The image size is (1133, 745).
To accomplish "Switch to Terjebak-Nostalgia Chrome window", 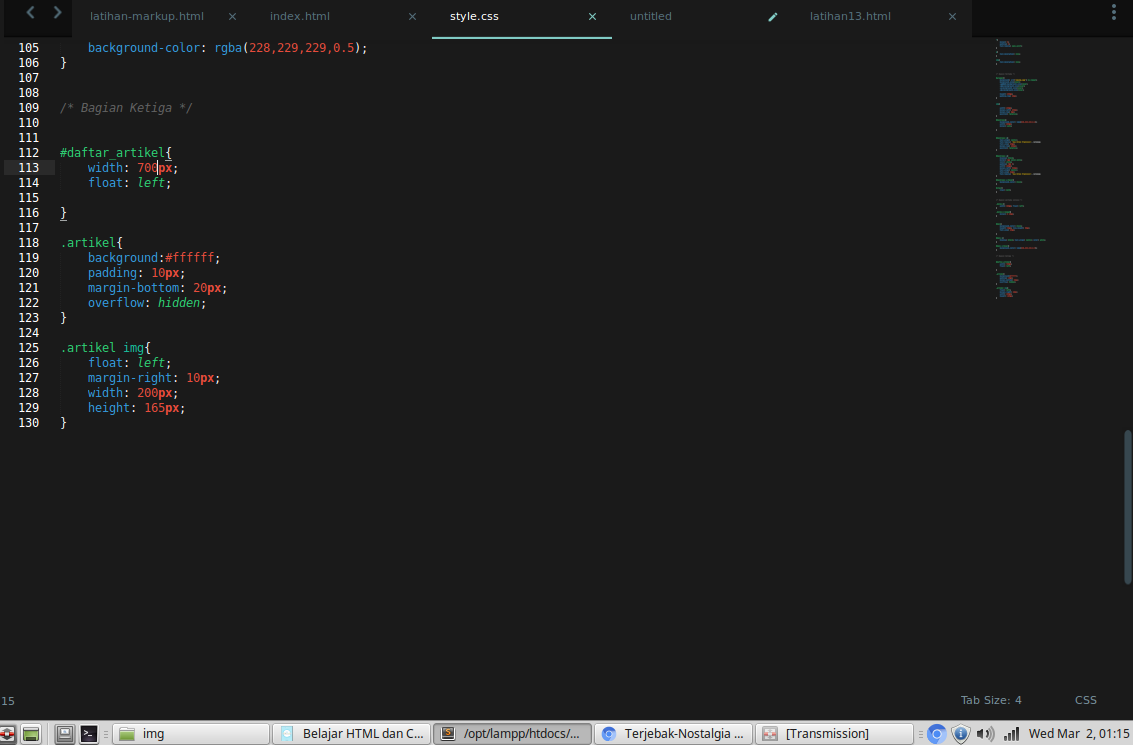I will click(x=673, y=734).
